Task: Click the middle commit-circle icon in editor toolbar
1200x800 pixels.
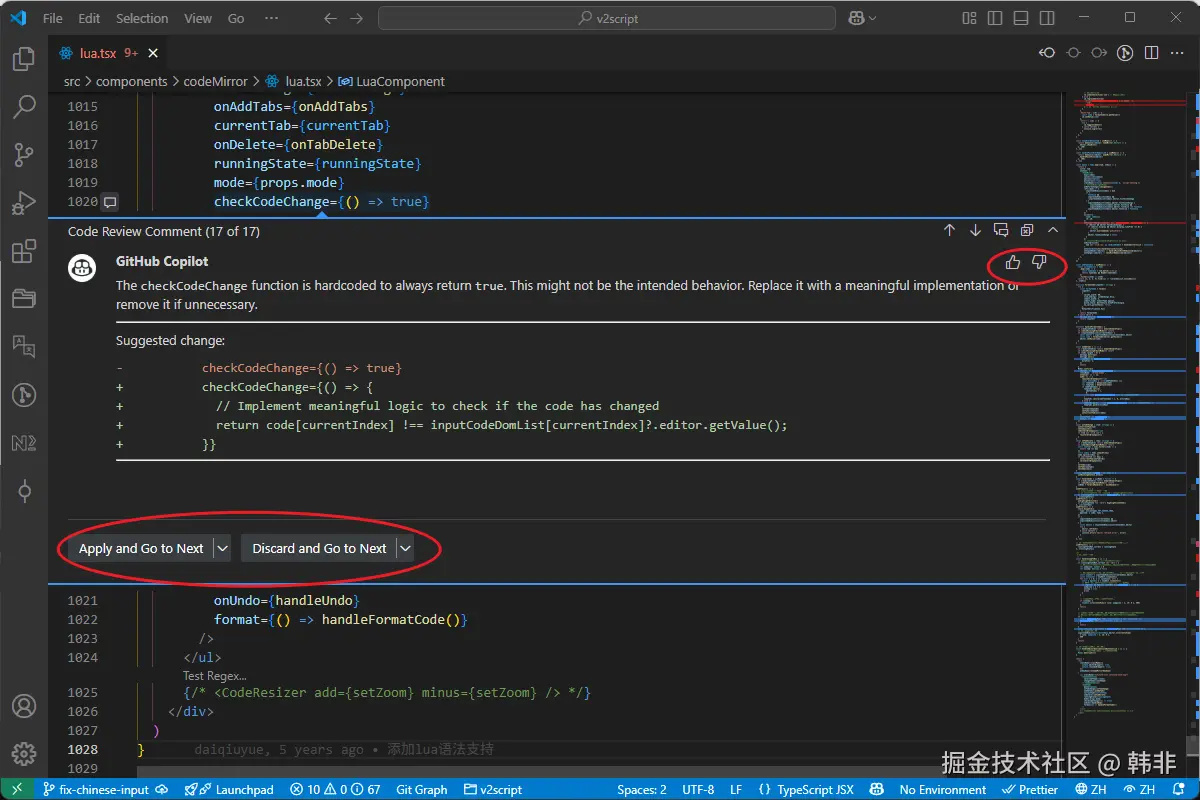Action: tap(1073, 53)
